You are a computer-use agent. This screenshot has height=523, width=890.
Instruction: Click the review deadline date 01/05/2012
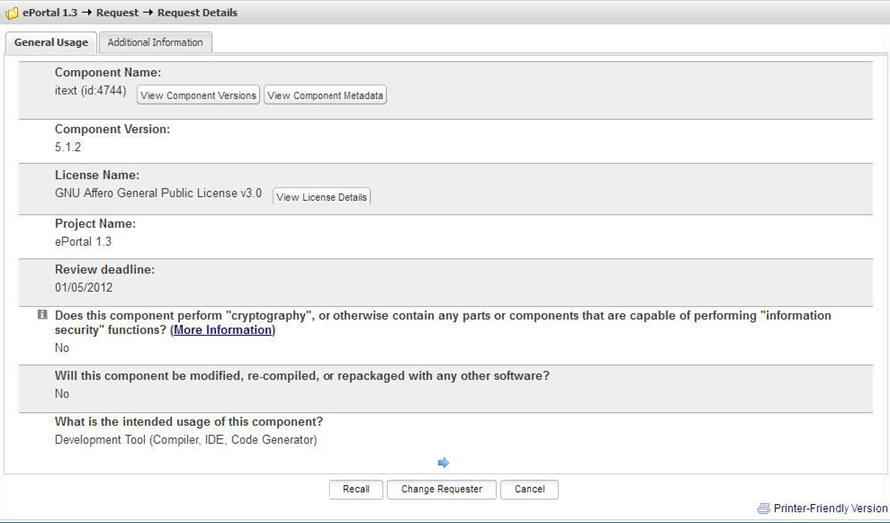tap(83, 288)
